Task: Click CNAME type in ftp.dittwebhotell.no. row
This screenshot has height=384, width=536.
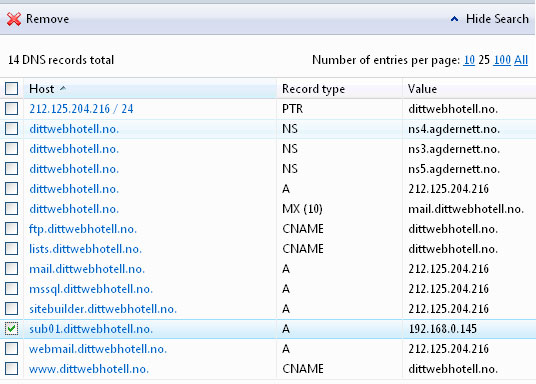Action: coord(303,229)
